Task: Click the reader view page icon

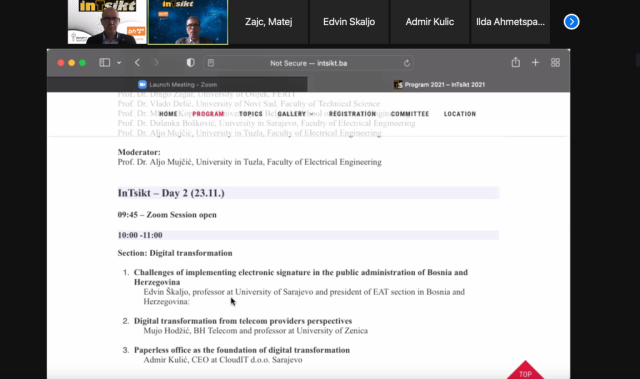Action: click(x=211, y=63)
